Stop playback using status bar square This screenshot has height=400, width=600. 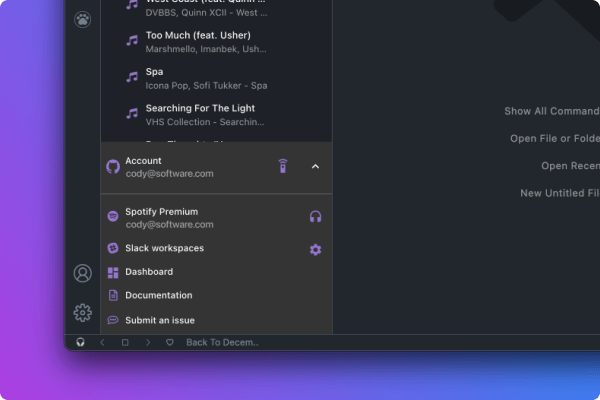point(125,342)
